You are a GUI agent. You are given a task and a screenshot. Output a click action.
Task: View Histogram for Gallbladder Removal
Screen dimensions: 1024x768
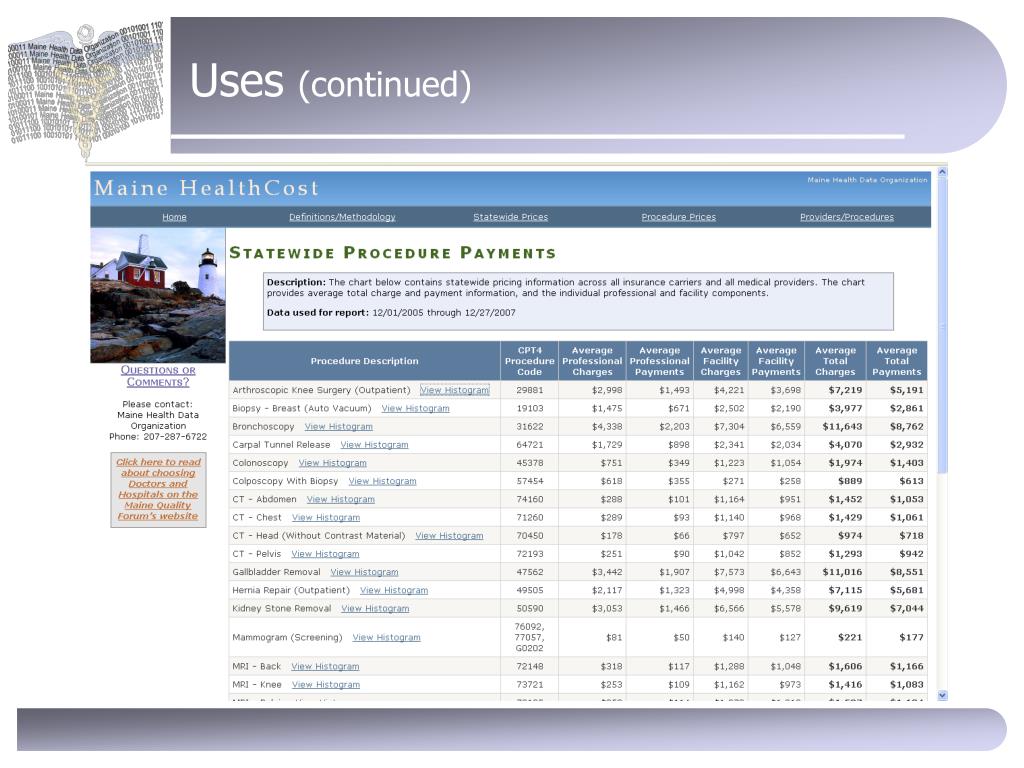coord(364,573)
